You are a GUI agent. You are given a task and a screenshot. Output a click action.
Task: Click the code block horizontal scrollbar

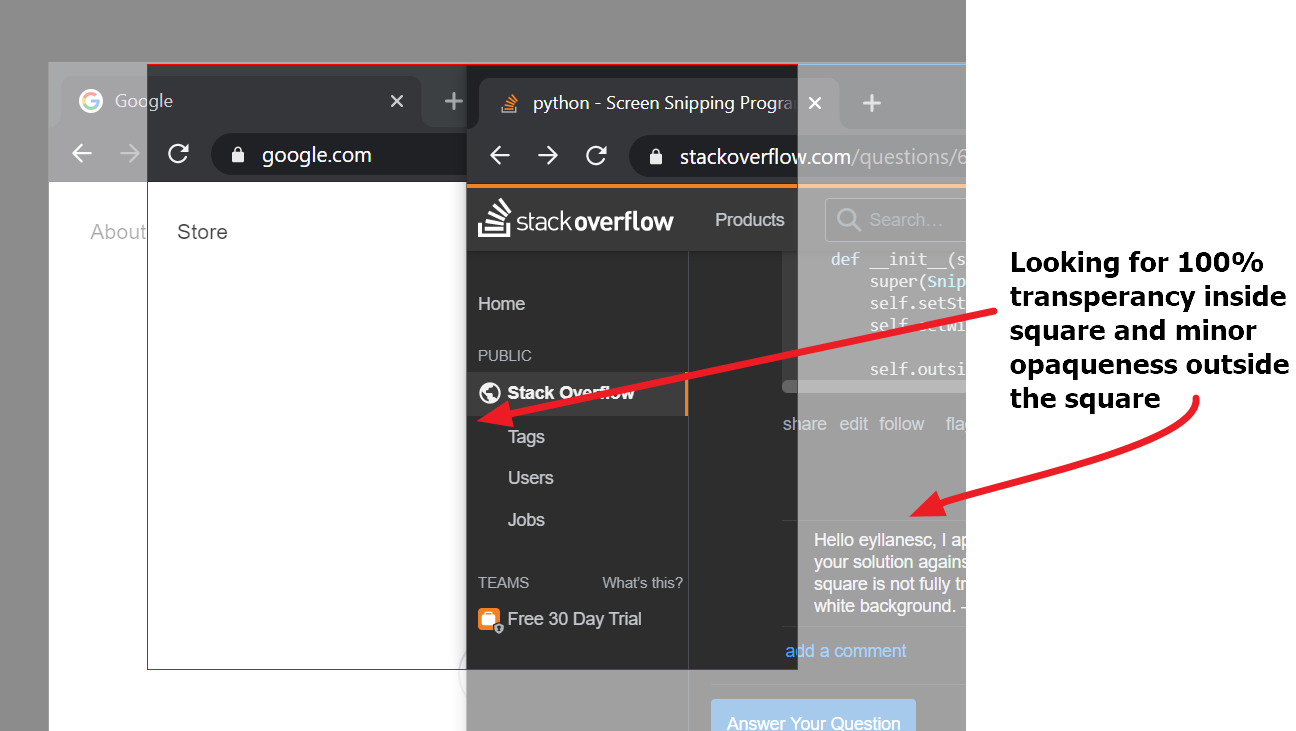click(x=874, y=386)
